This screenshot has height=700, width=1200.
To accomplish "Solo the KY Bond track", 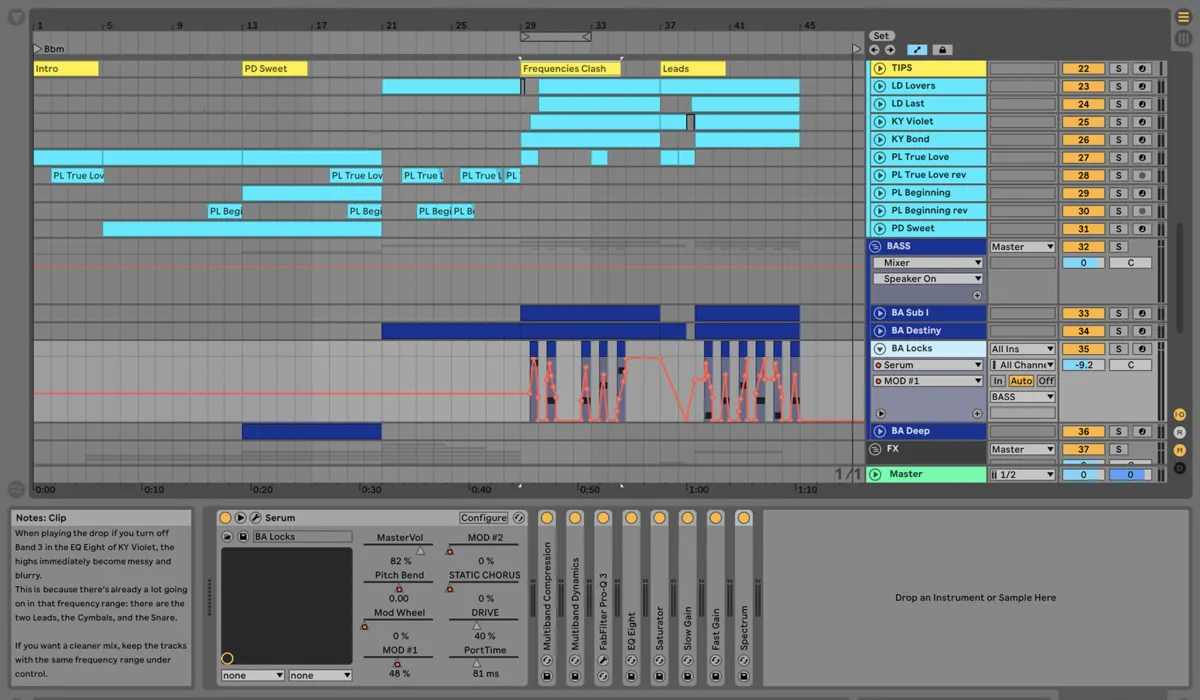I will click(1119, 140).
